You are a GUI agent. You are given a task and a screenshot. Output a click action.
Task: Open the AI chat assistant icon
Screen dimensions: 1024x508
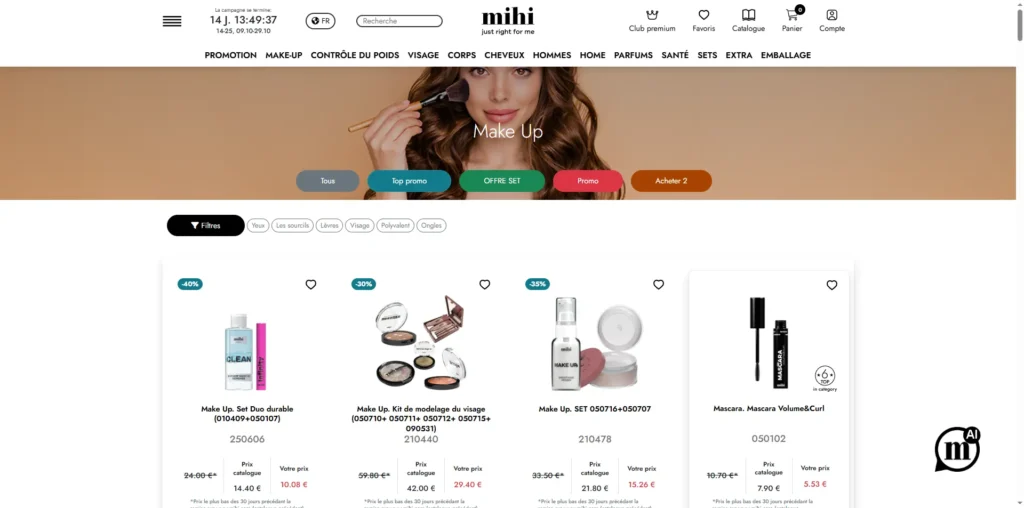pyautogui.click(x=957, y=449)
